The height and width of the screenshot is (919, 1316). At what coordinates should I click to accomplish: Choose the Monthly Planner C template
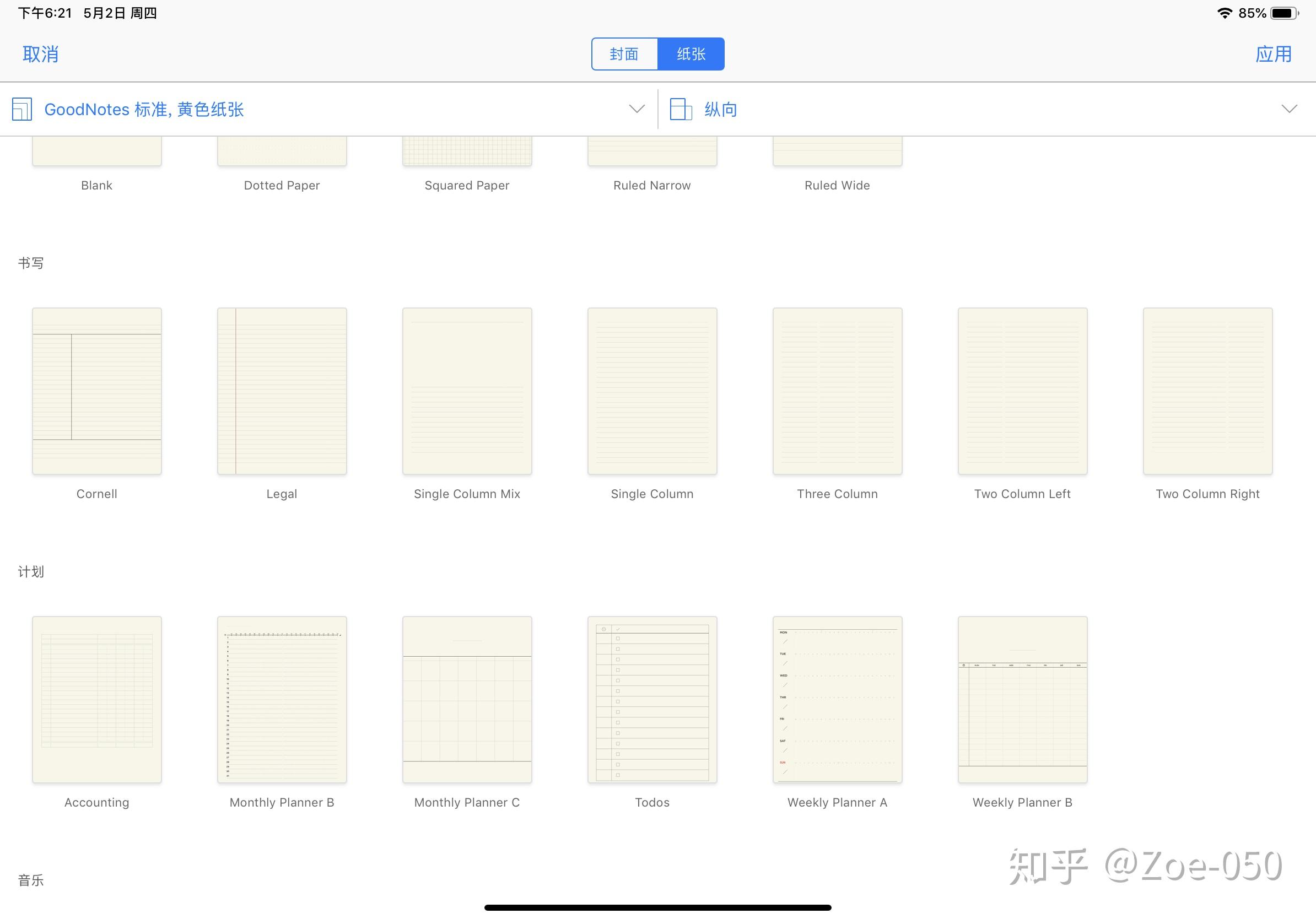tap(467, 700)
